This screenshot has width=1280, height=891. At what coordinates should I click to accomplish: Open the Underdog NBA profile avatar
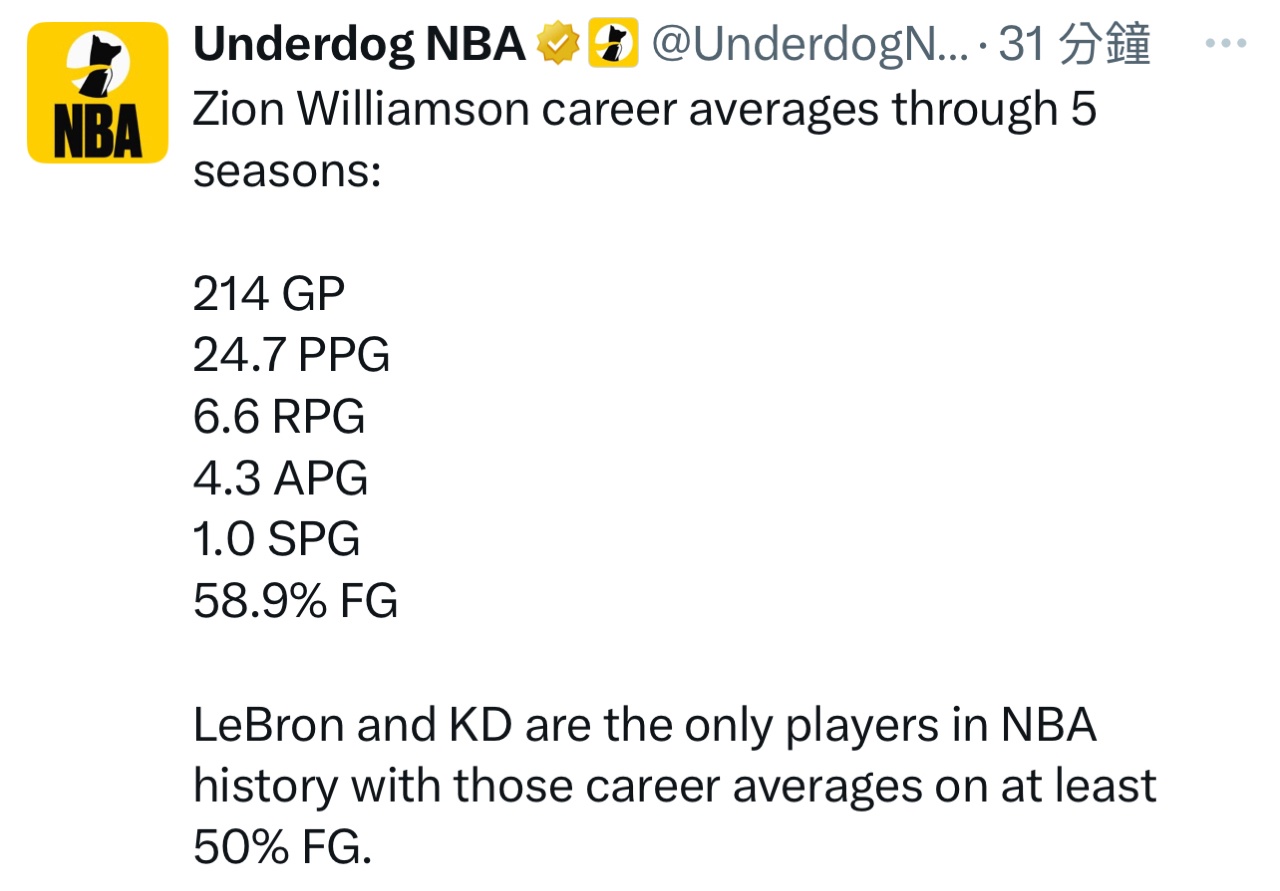[97, 92]
